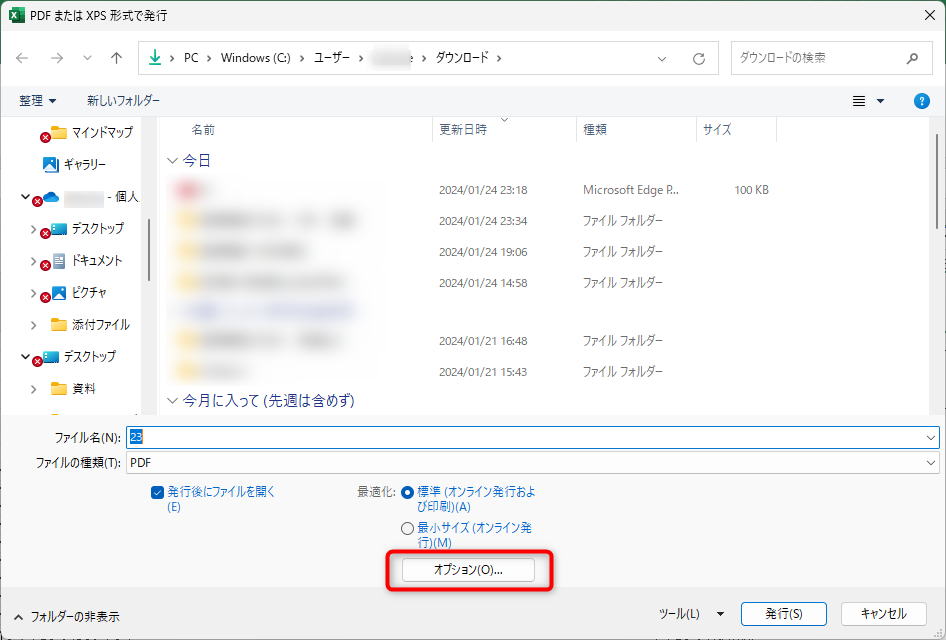The width and height of the screenshot is (946, 640).
Task: Click the 100 KB size cell
Action: coord(751,190)
